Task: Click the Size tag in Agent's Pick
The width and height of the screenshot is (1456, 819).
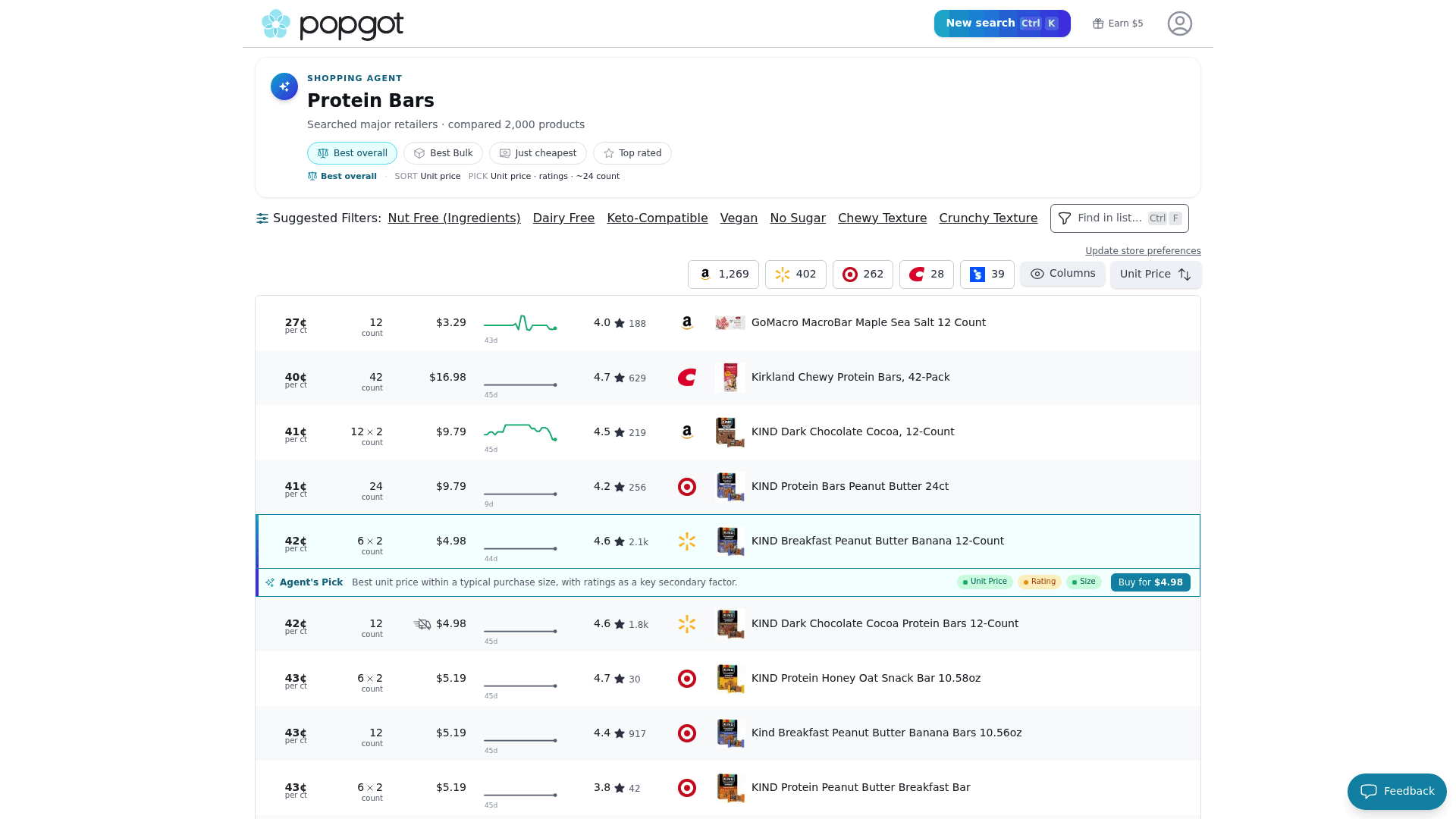Action: point(1084,582)
